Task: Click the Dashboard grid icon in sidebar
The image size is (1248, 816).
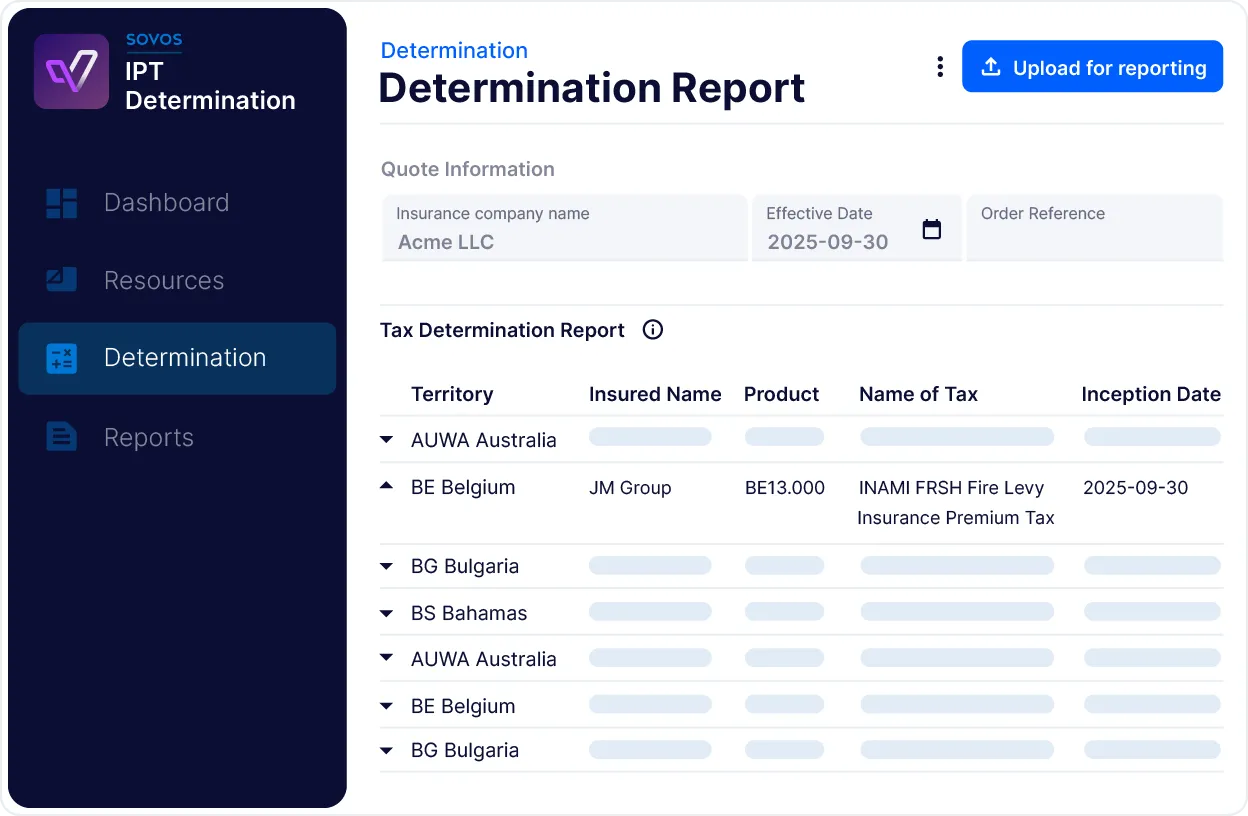Action: [x=62, y=203]
